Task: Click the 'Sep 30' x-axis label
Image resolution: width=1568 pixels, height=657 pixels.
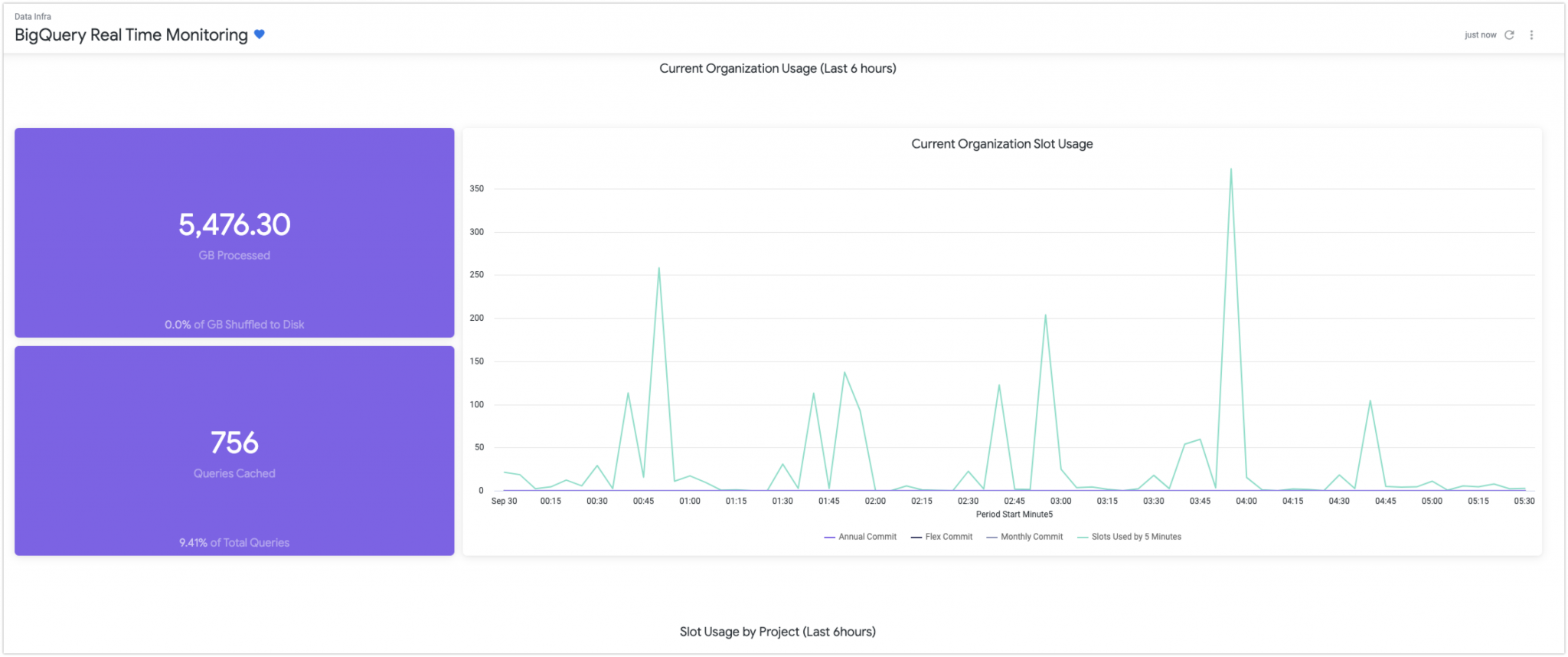Action: [x=504, y=502]
